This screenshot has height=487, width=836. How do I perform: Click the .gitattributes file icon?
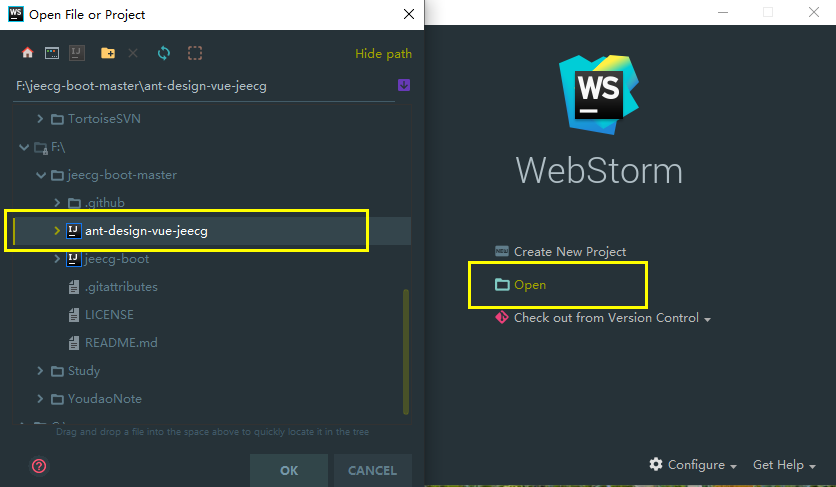pyautogui.click(x=74, y=287)
